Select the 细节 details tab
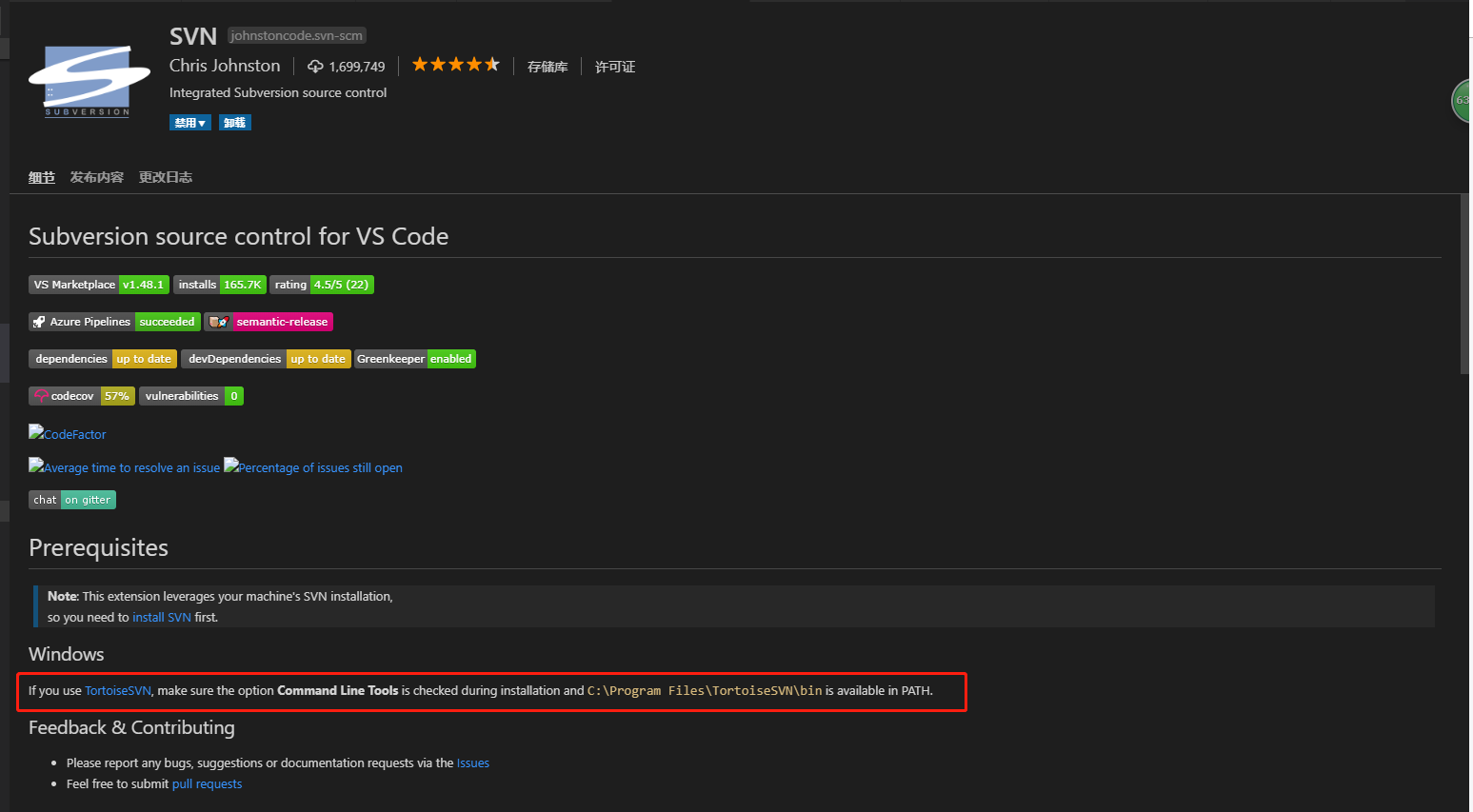Image resolution: width=1473 pixels, height=812 pixels. point(42,177)
